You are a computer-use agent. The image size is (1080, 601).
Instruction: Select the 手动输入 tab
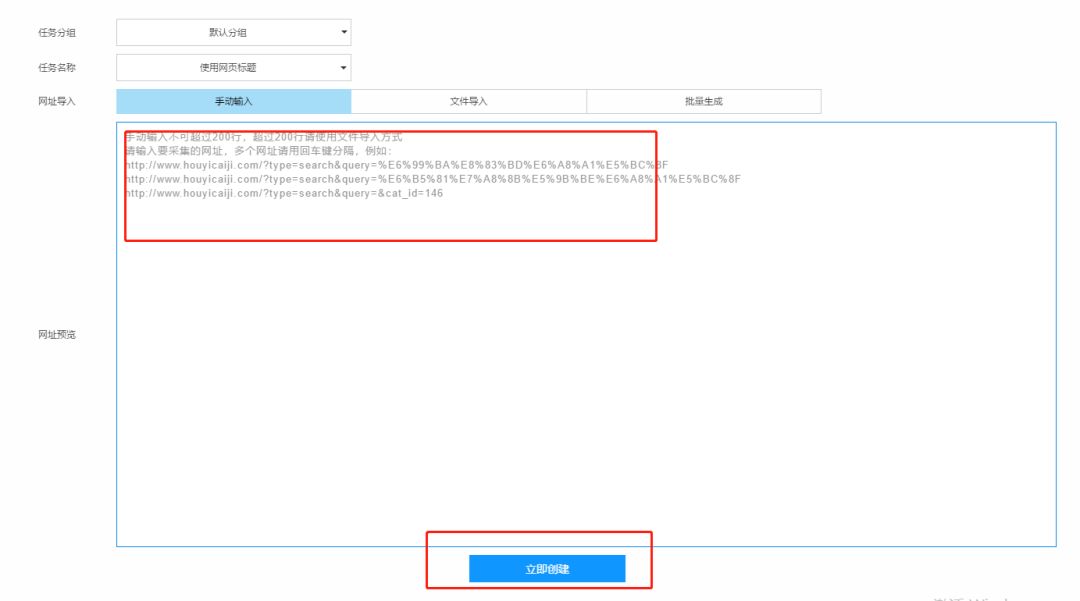[x=233, y=101]
